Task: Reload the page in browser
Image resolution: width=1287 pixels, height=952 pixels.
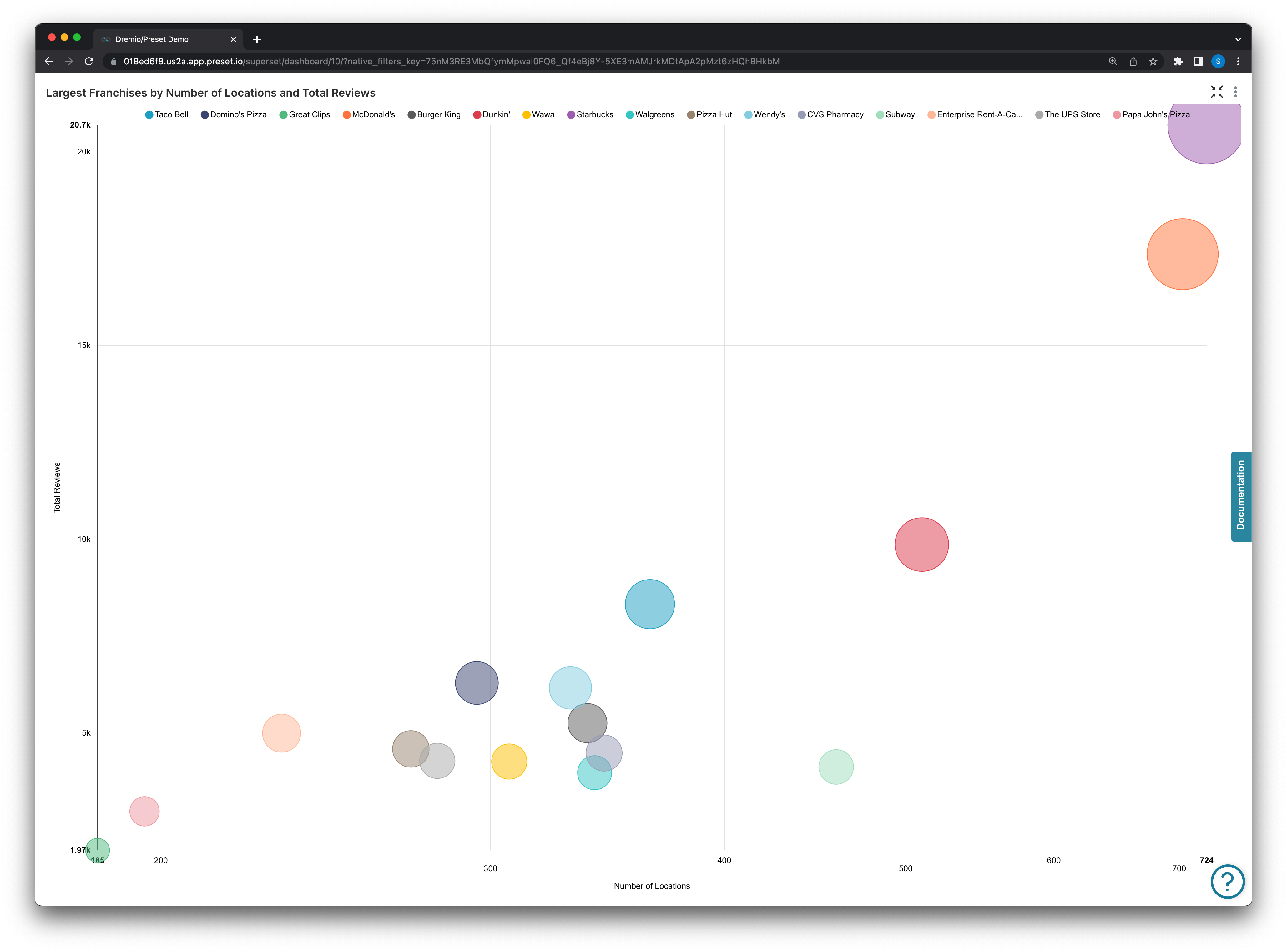Action: pos(89,62)
